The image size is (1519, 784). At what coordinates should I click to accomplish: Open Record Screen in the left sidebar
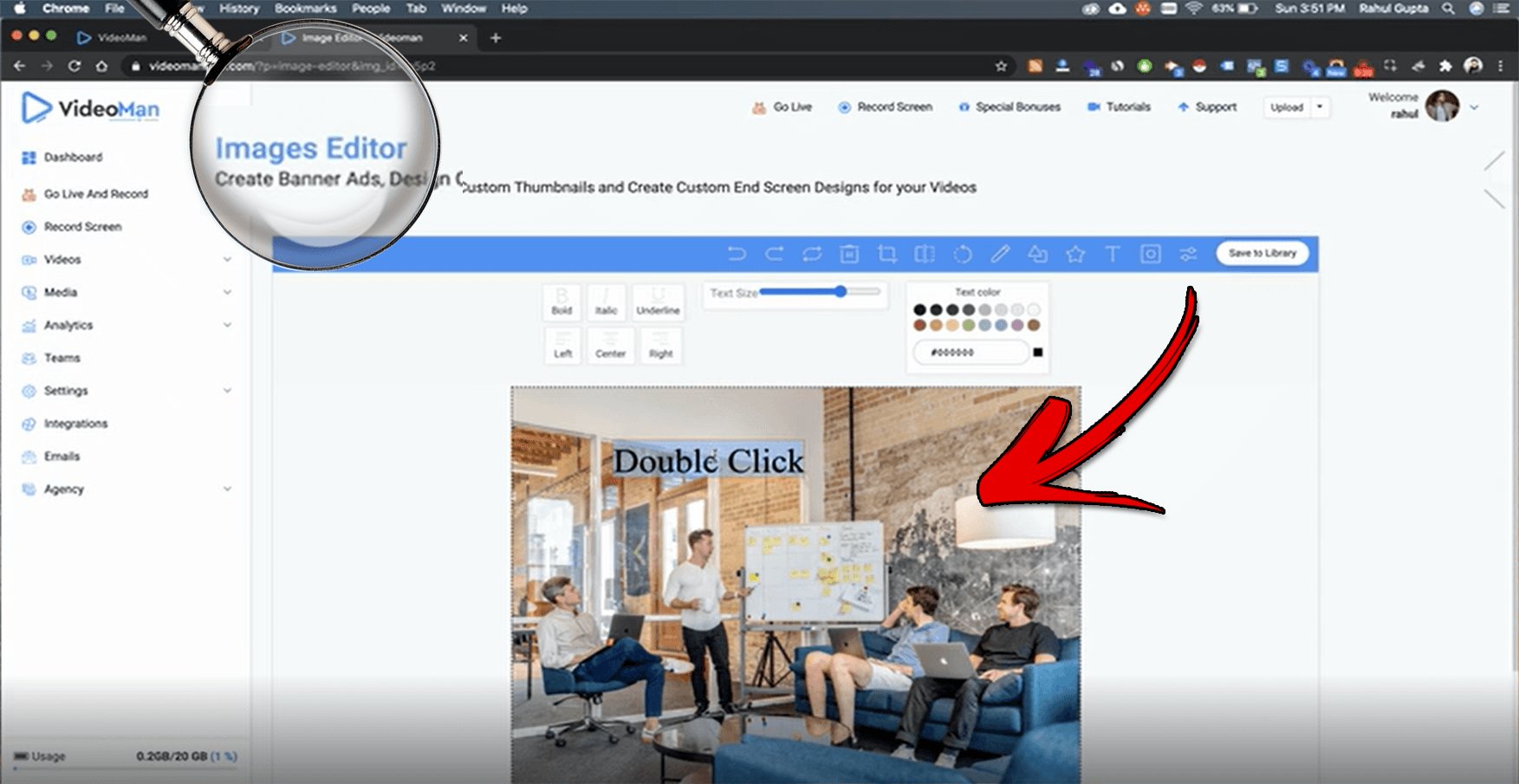(83, 227)
